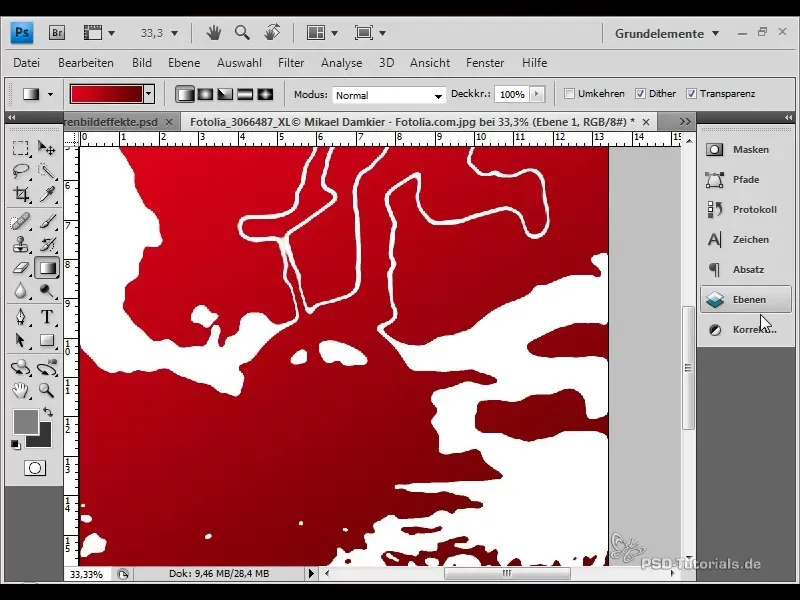Screen dimensions: 800x600
Task: Select the Path Selection tool
Action: coord(20,340)
